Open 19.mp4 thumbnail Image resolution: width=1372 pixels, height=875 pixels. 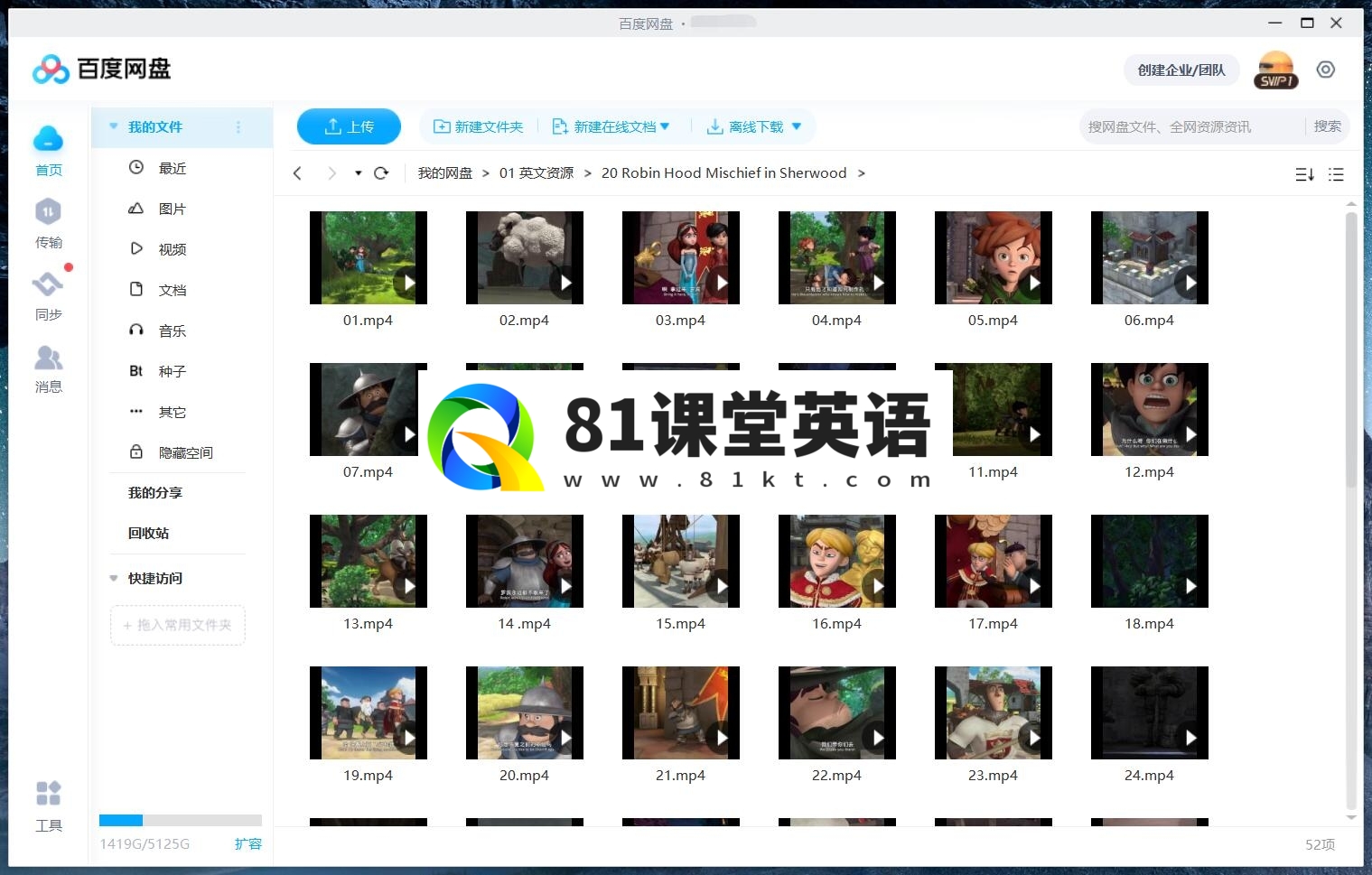[369, 712]
